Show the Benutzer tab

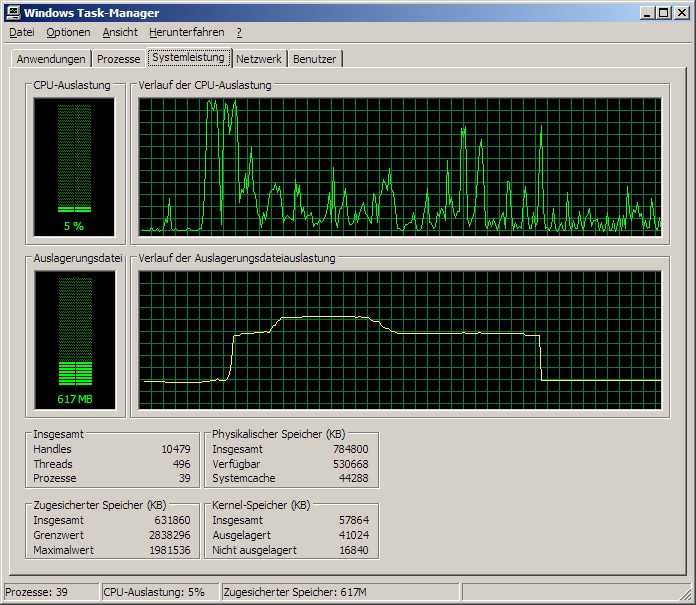315,59
